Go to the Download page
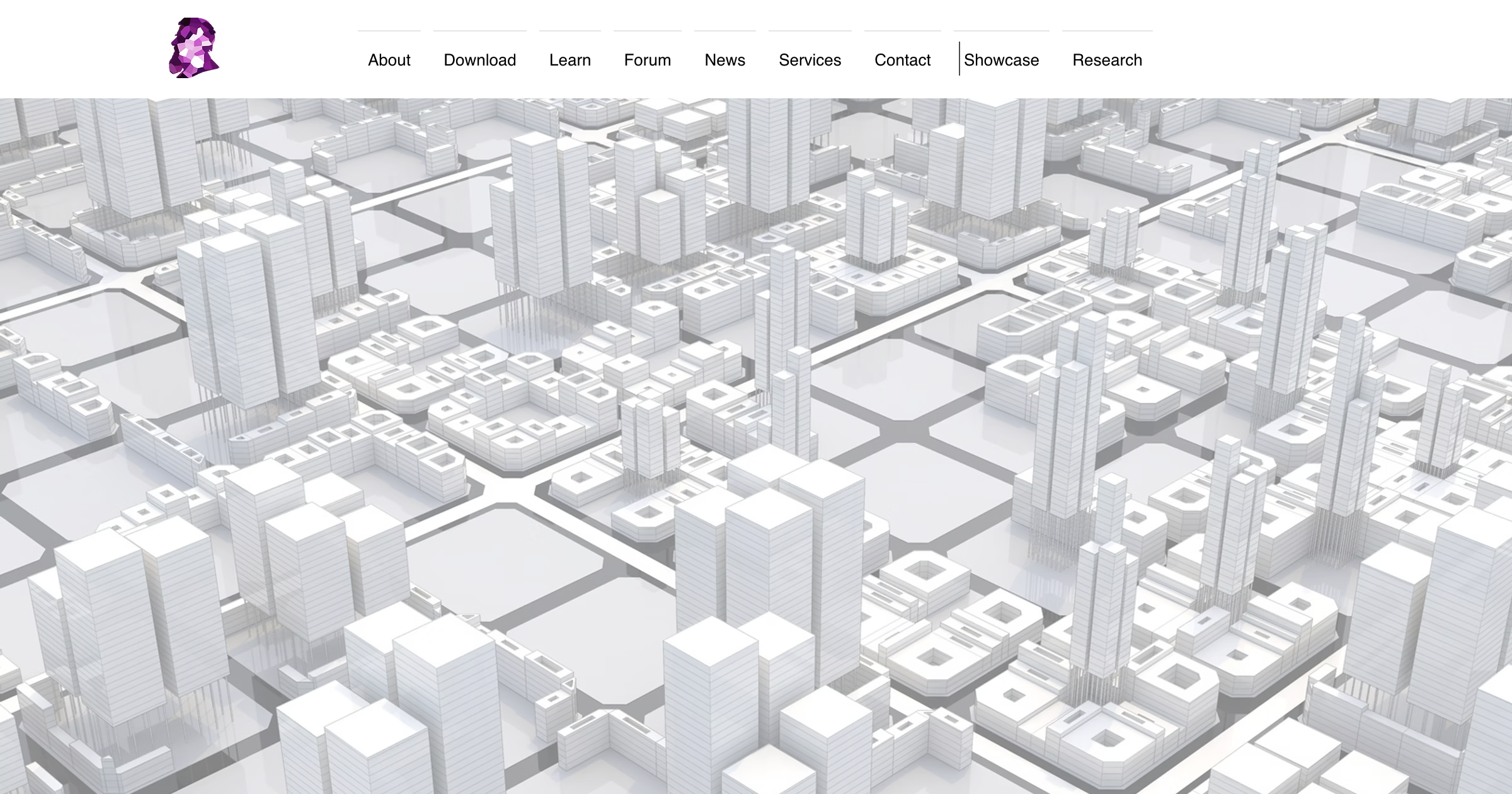 pos(480,60)
